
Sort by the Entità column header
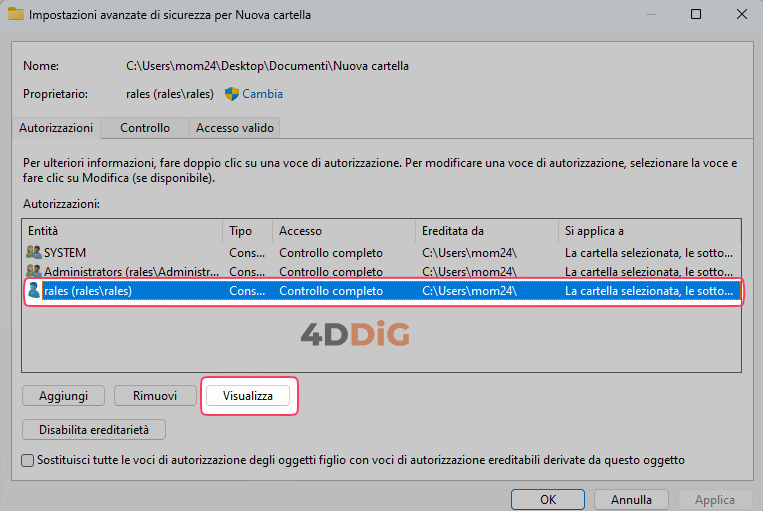(x=122, y=231)
